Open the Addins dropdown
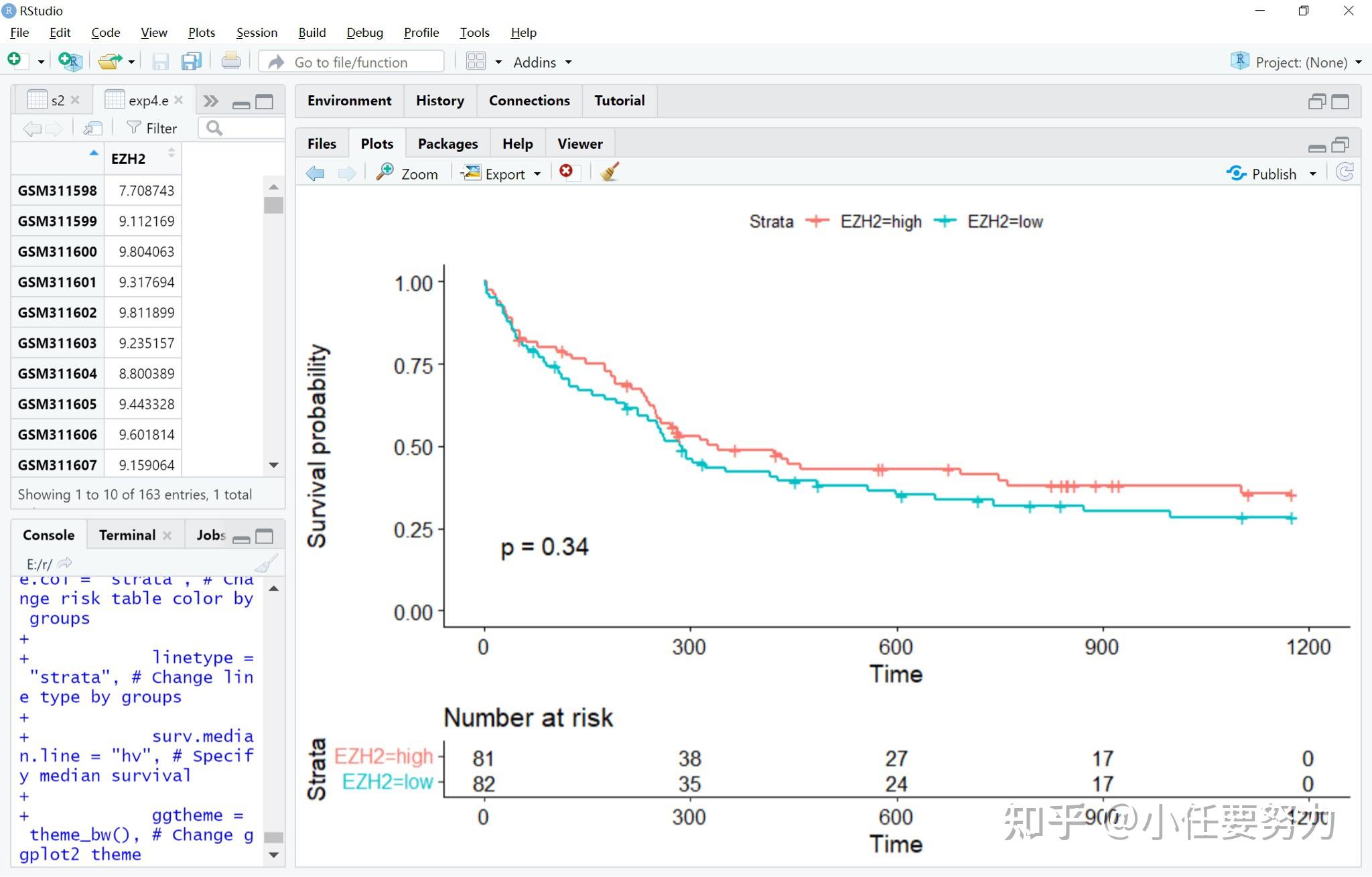The width and height of the screenshot is (1372, 877). click(541, 62)
